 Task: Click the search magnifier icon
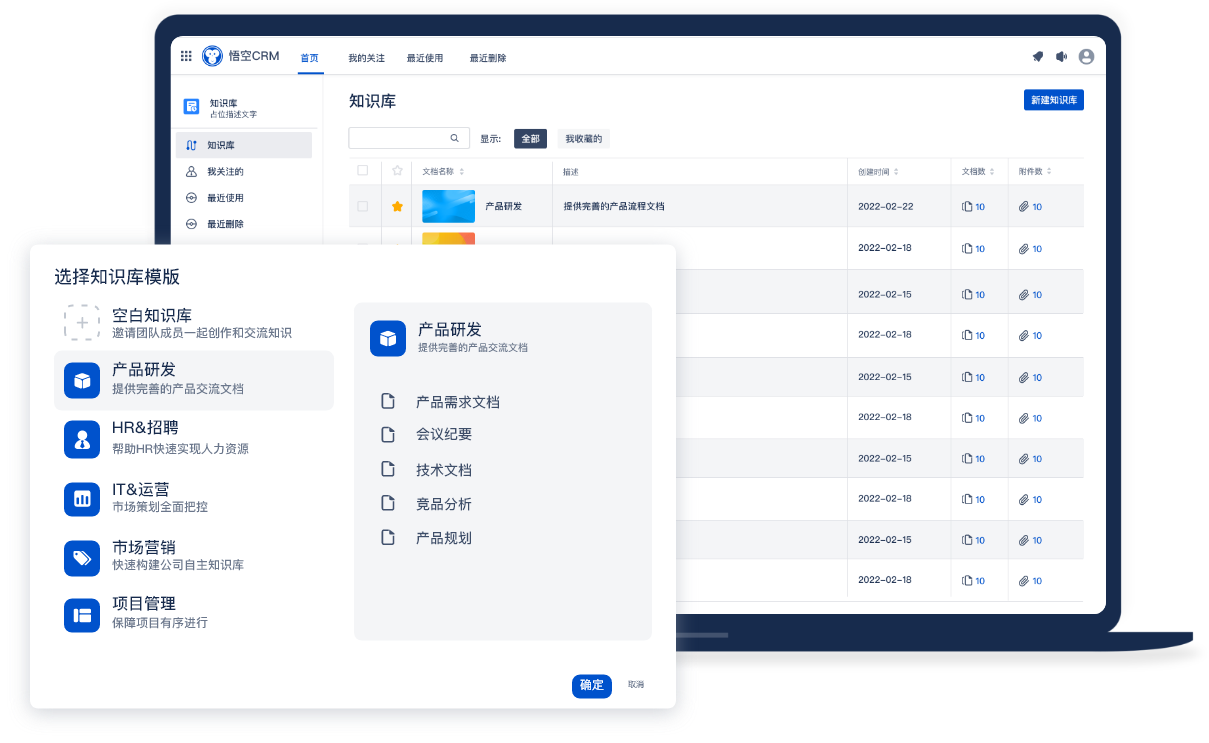[x=454, y=138]
